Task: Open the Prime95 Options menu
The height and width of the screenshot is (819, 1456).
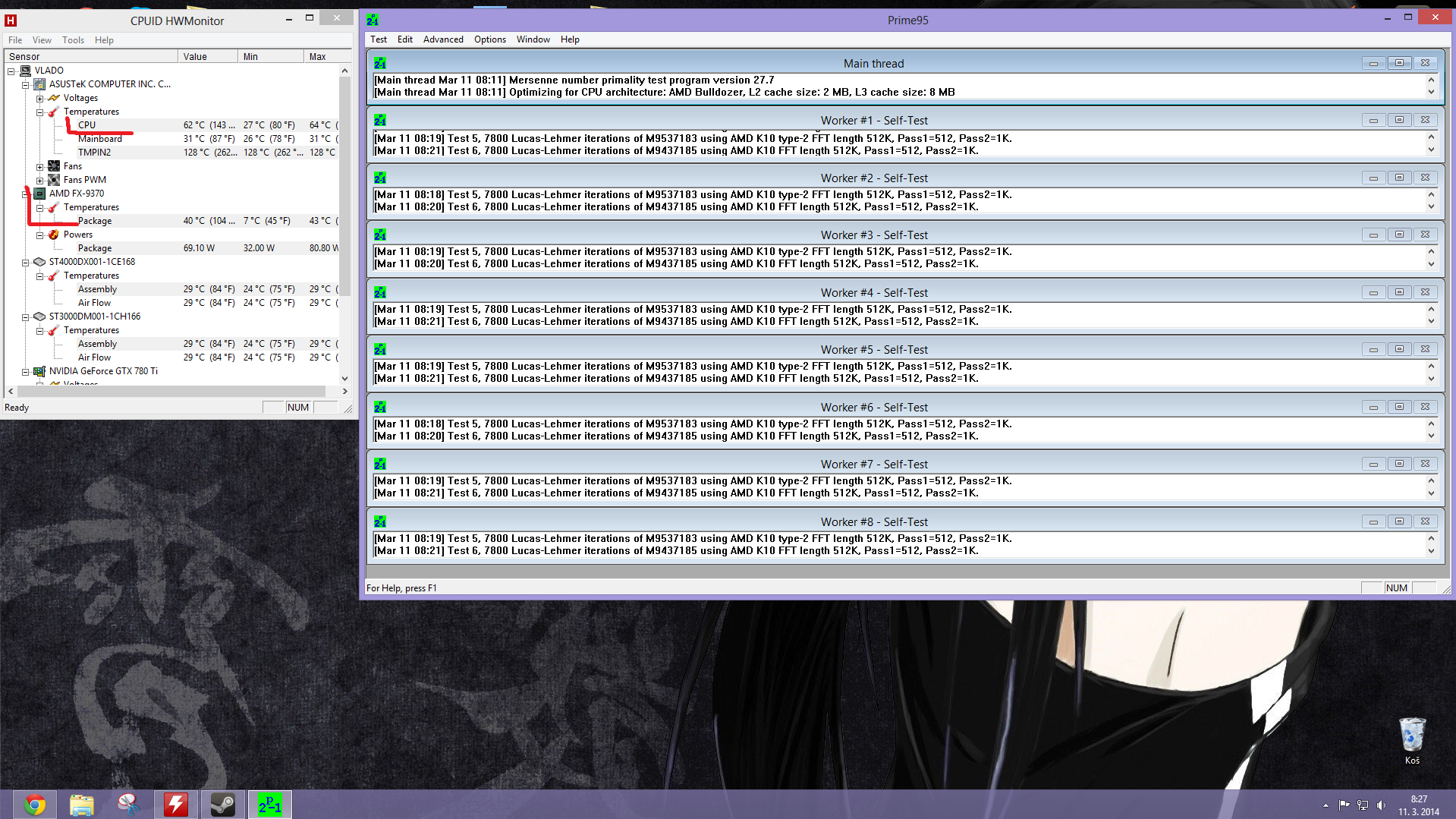Action: [490, 39]
